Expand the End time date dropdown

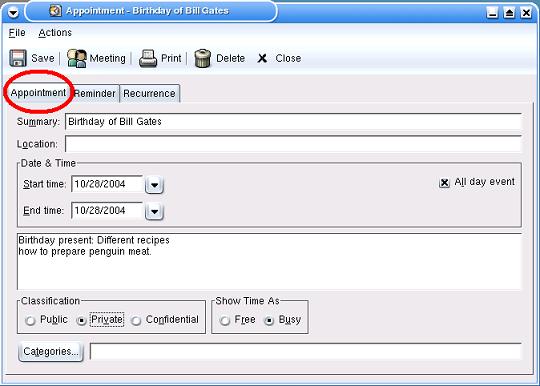[x=154, y=211]
